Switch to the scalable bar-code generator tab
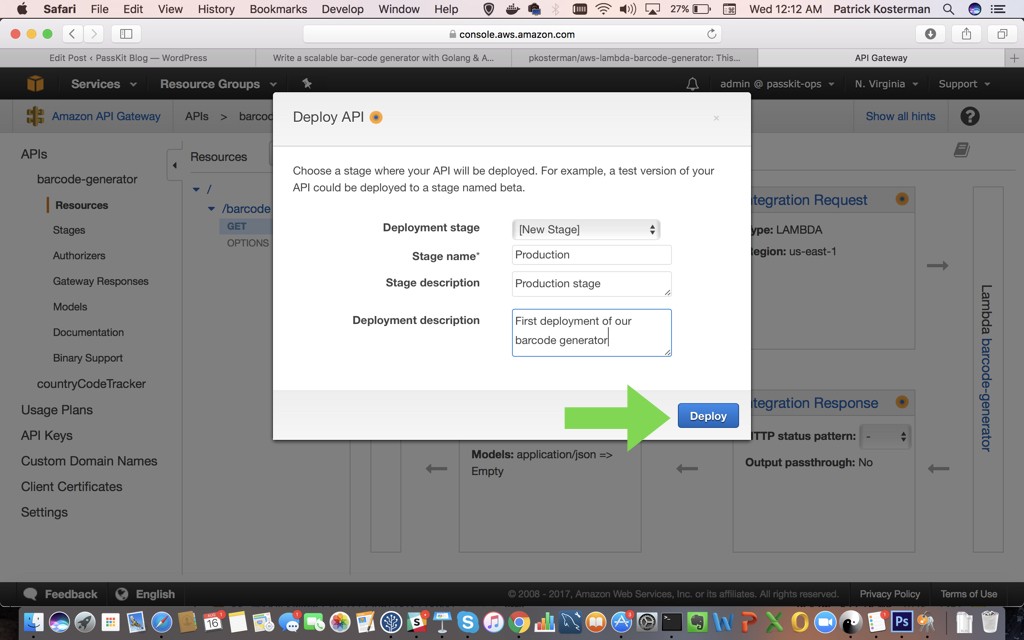The width and height of the screenshot is (1024, 640). [383, 57]
